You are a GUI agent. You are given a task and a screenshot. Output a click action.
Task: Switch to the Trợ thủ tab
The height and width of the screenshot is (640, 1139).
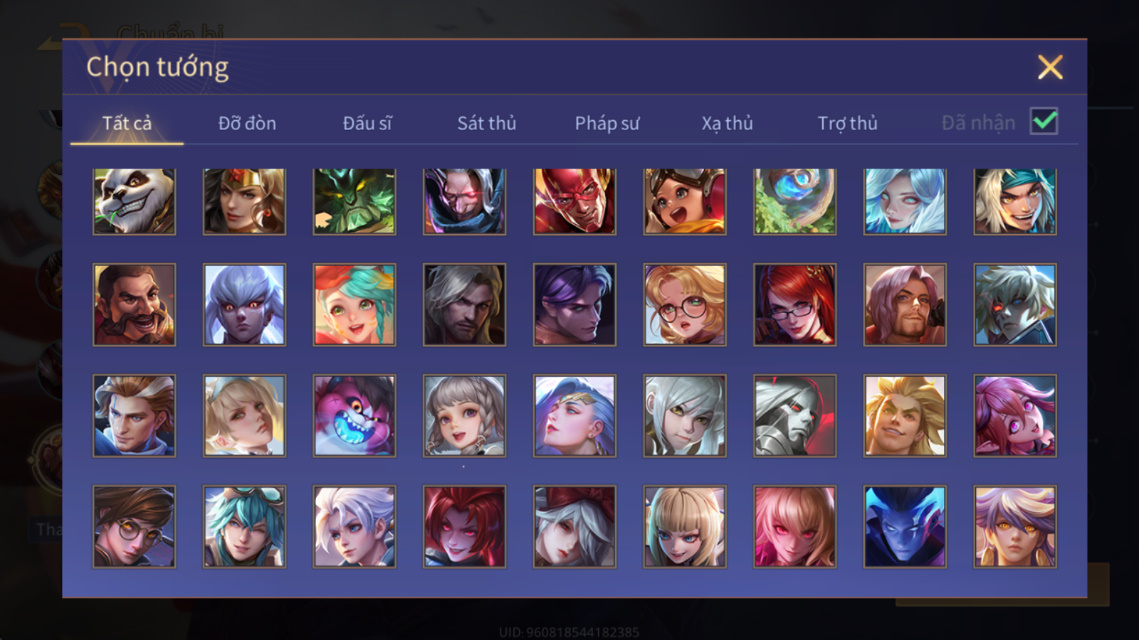847,123
